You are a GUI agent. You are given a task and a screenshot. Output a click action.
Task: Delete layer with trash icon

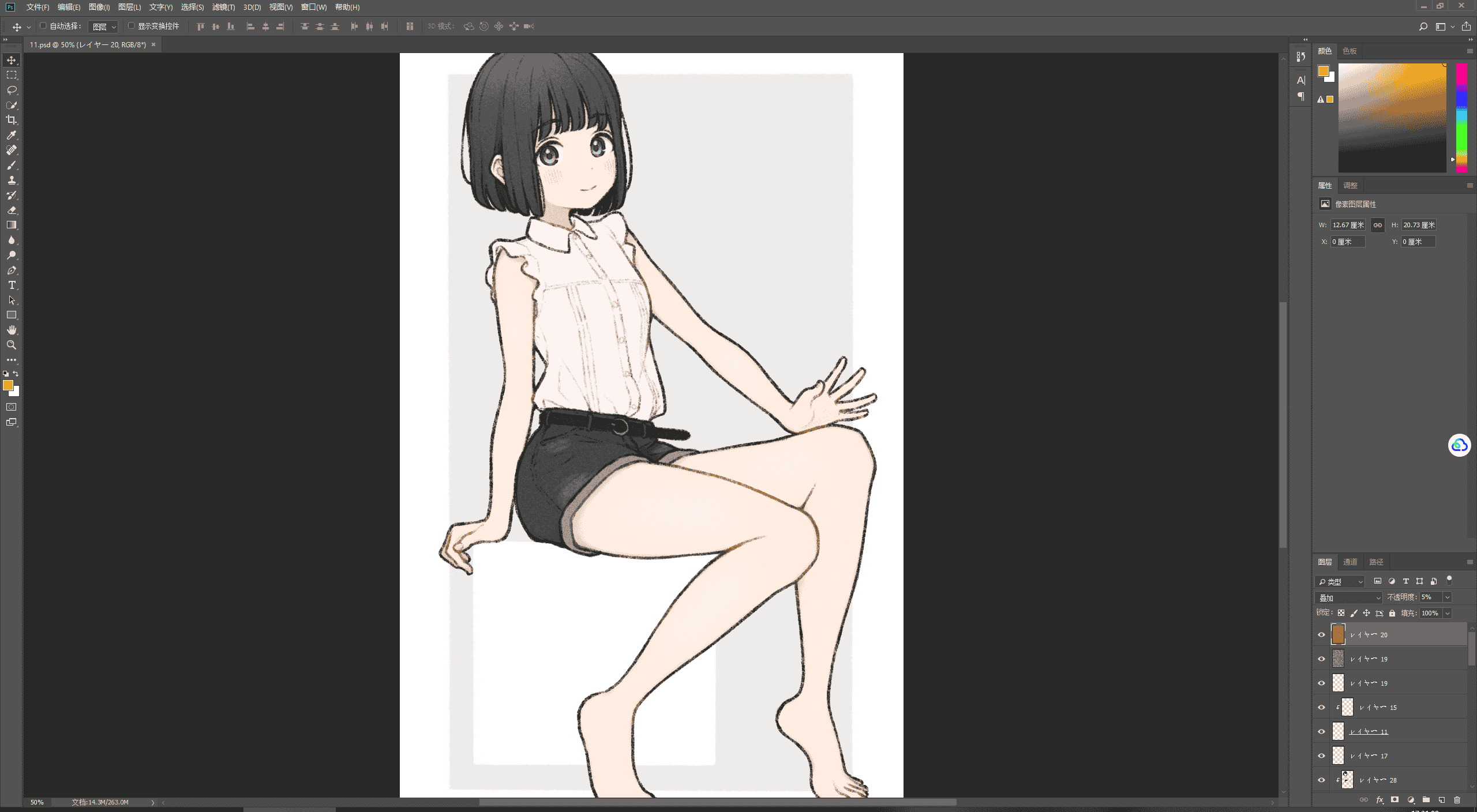coord(1457,800)
